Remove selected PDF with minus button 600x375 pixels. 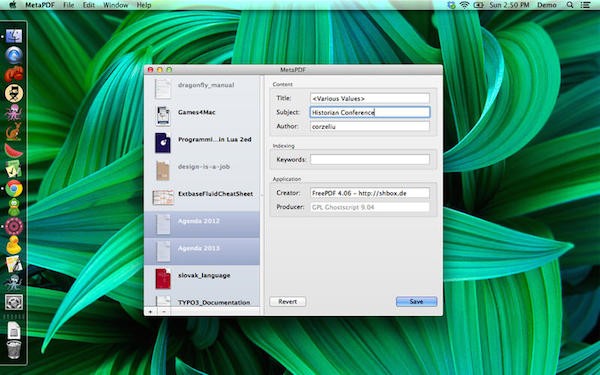point(164,311)
